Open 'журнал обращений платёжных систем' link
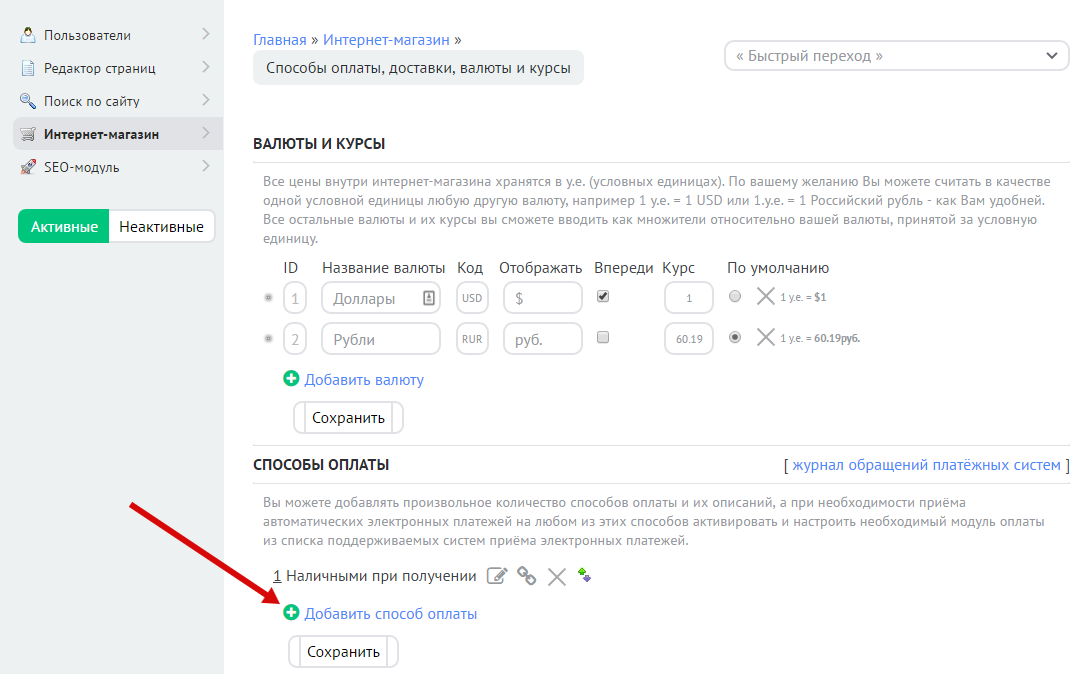 [x=926, y=465]
